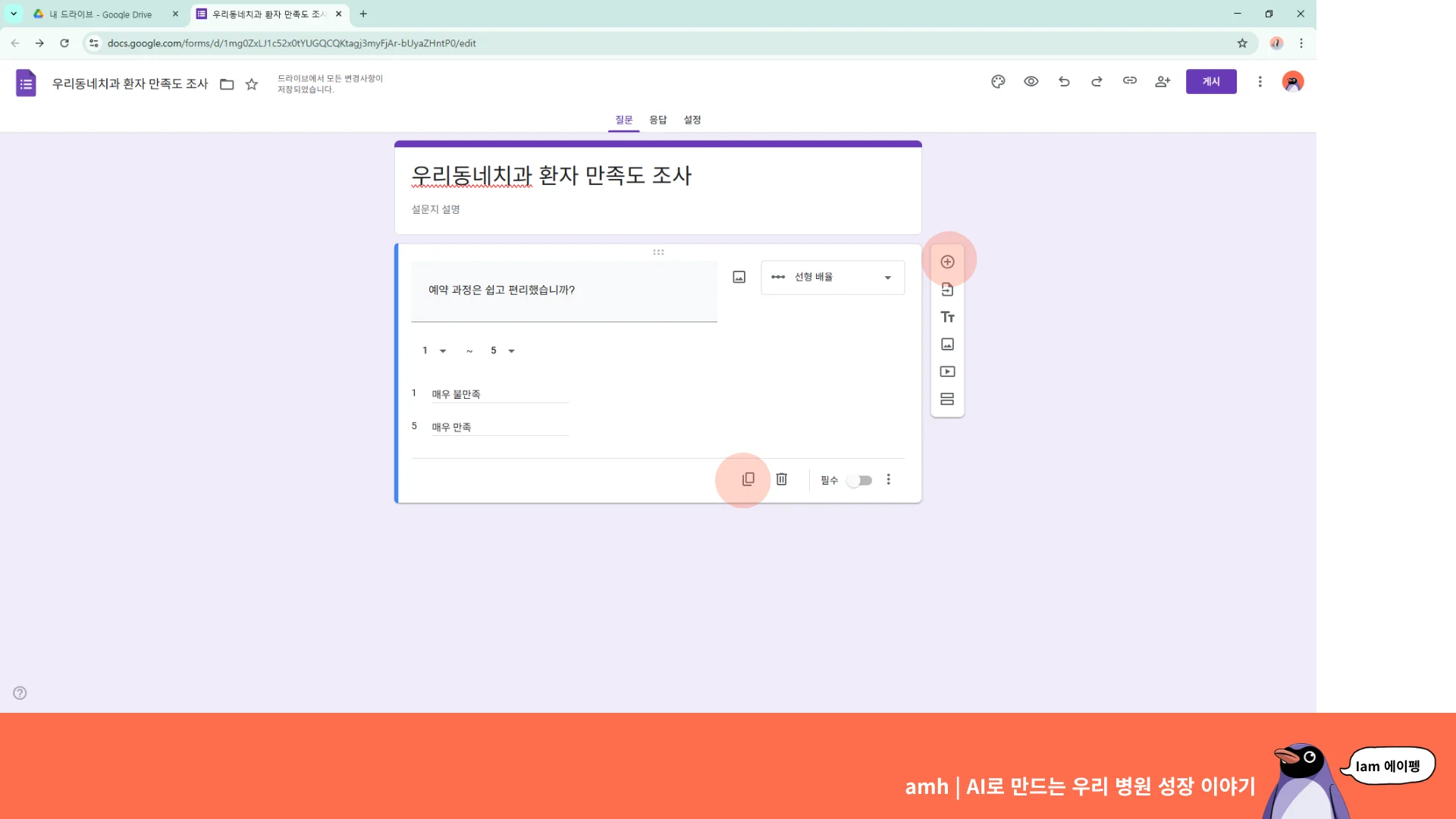Screen dimensions: 1456x819
Task: Delete the question with the trash icon
Action: click(782, 479)
